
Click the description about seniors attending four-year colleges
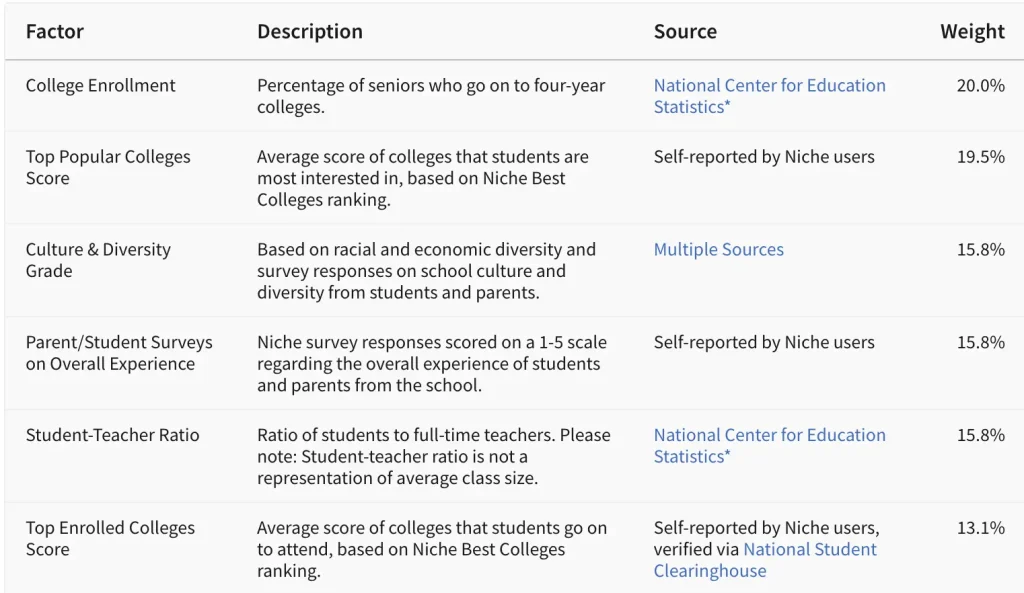click(x=431, y=96)
